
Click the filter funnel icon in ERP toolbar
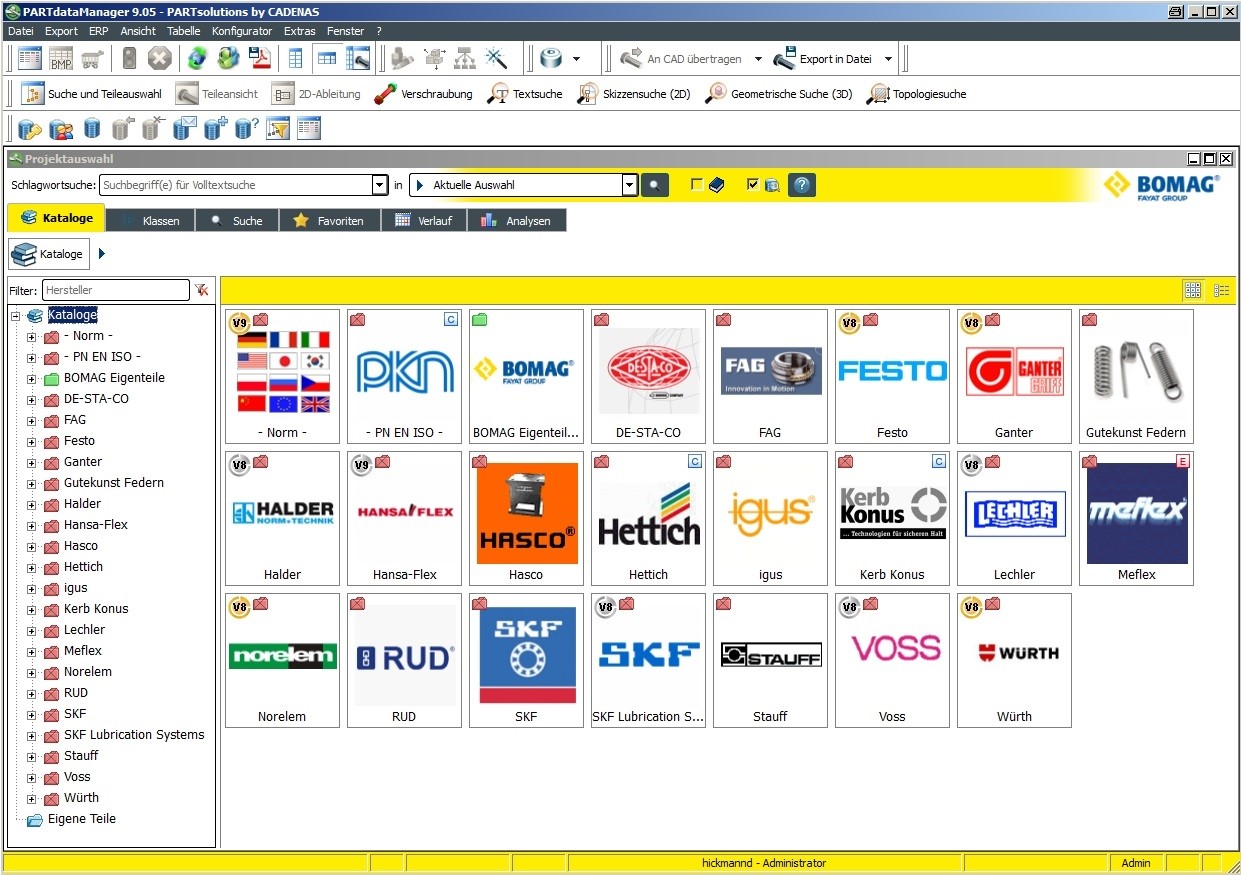[278, 128]
